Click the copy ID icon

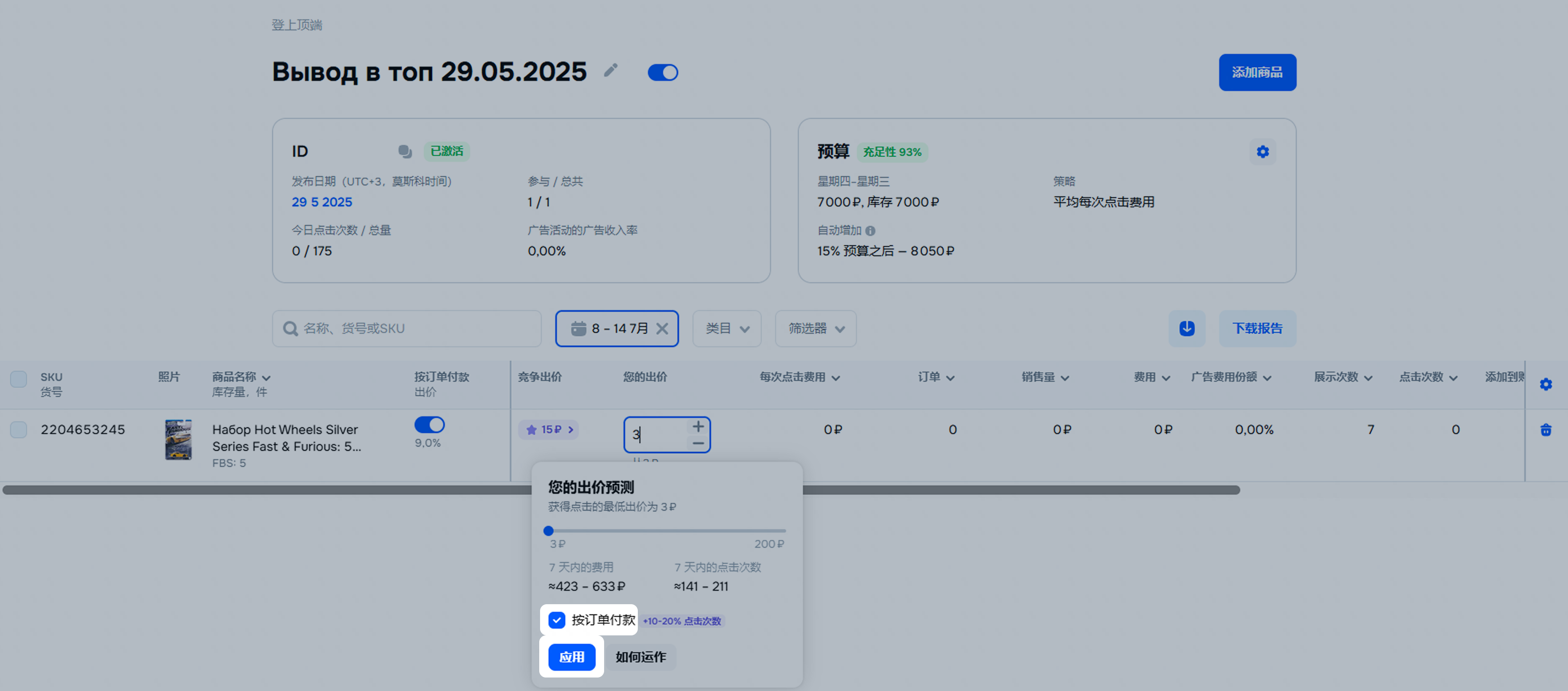click(x=405, y=151)
